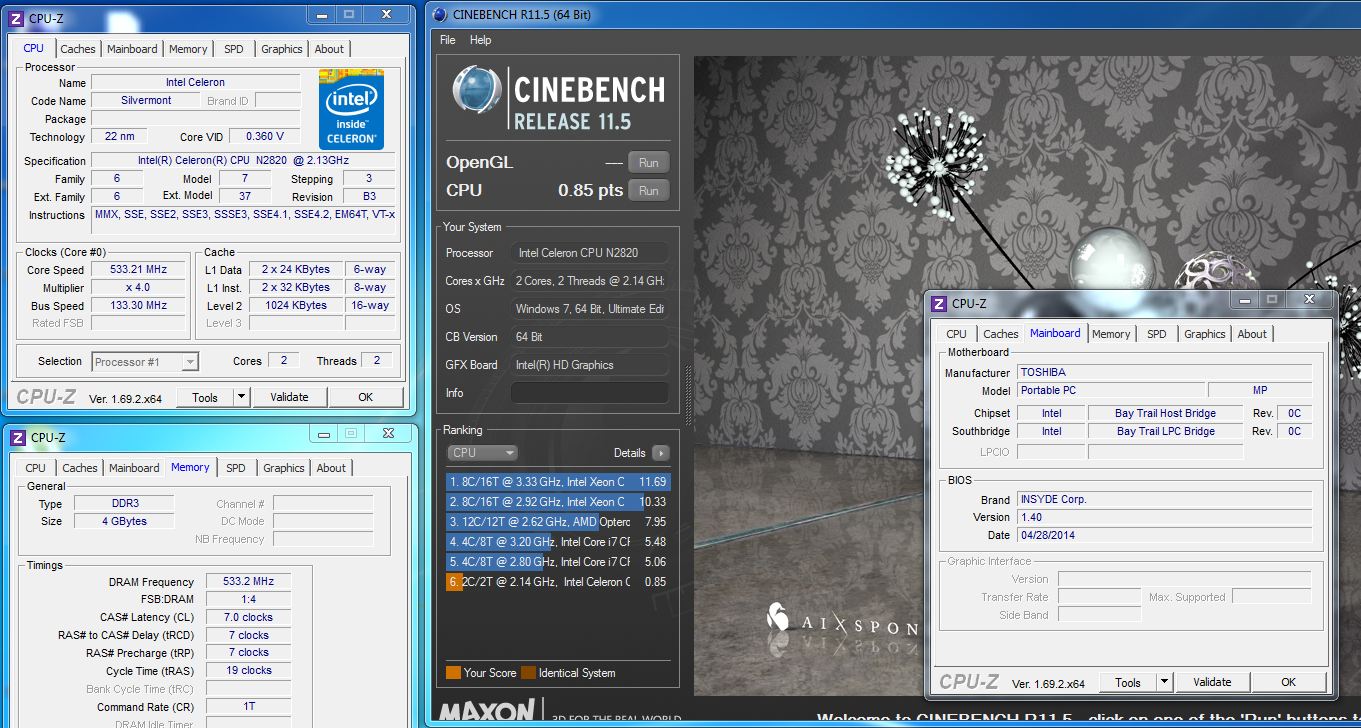This screenshot has width=1361, height=728.
Task: Select ranking entry 6 Intel Celeron 2C/2T
Action: click(x=557, y=582)
